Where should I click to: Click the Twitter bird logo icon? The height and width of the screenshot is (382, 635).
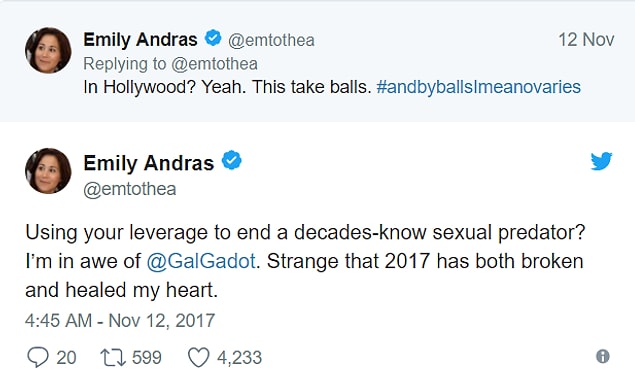point(601,161)
